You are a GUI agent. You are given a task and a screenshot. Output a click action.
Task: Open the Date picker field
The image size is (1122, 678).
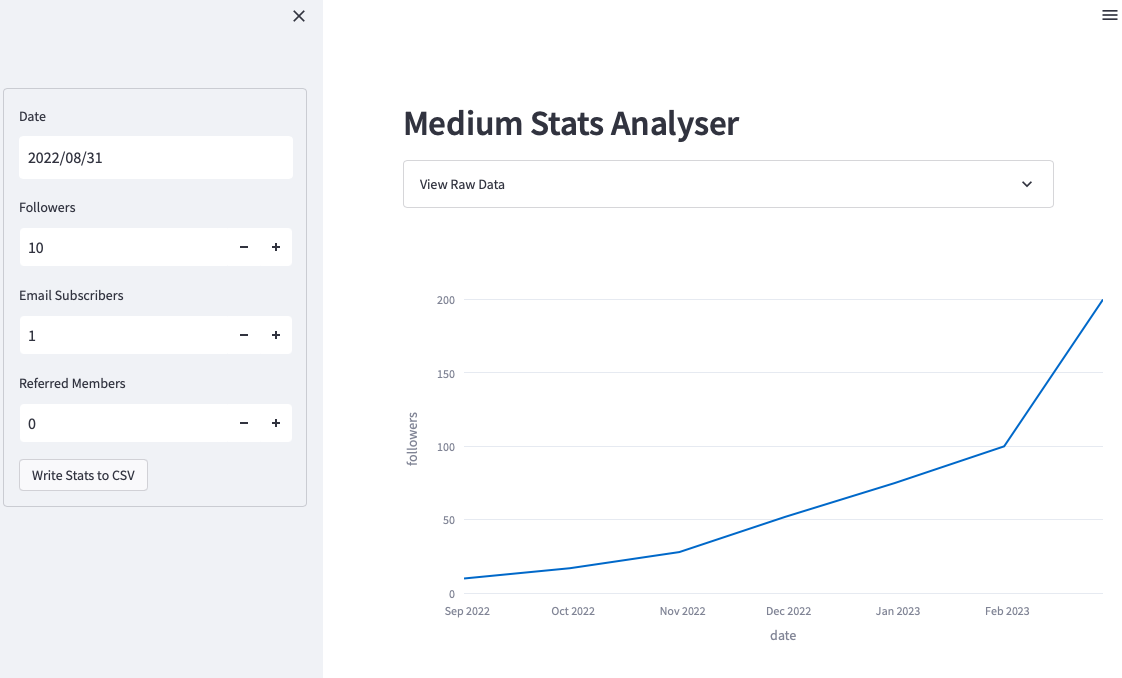coord(155,158)
